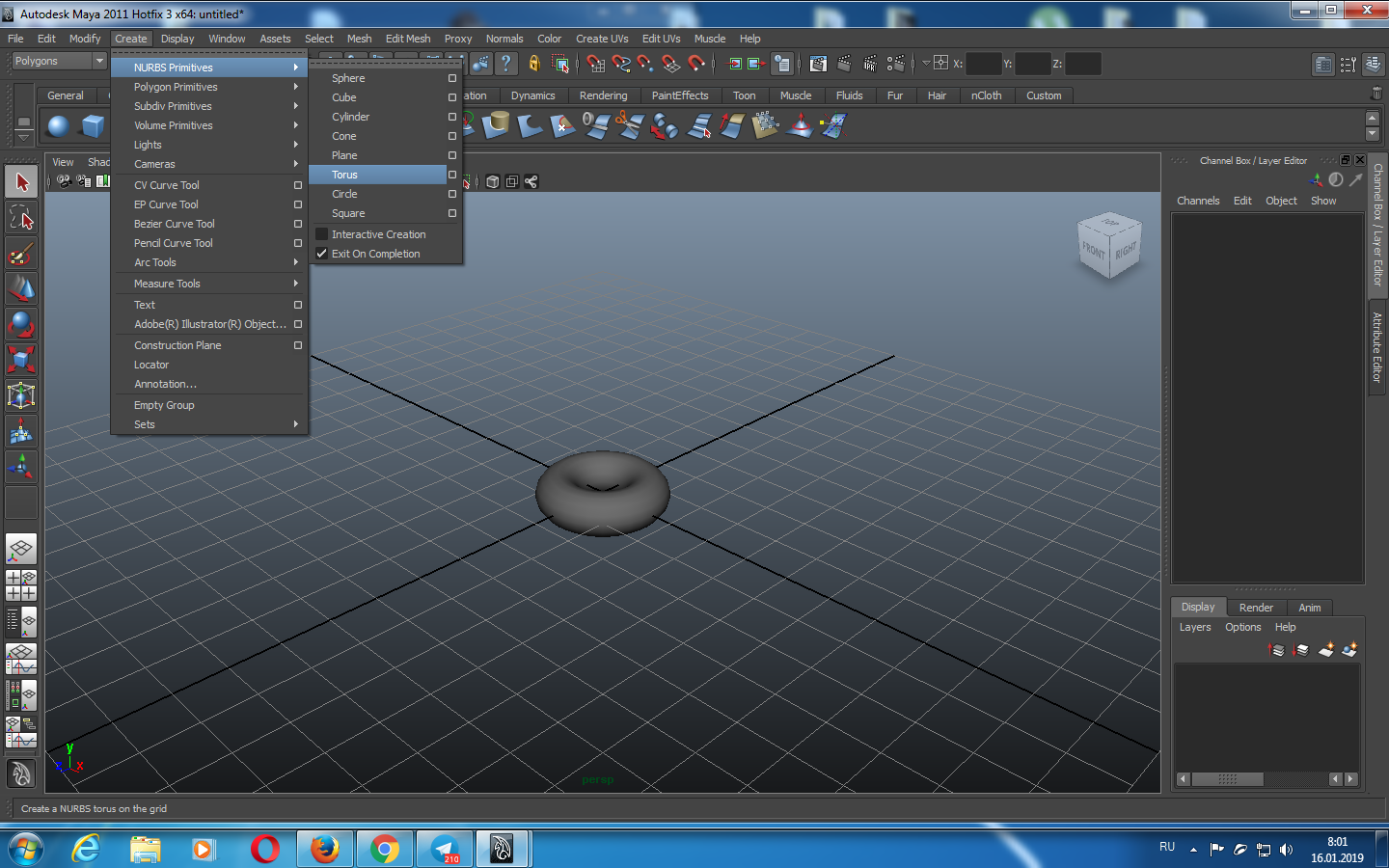Viewport: 1389px width, 868px height.
Task: Switch to Persp/Outliner layout
Action: 21,622
